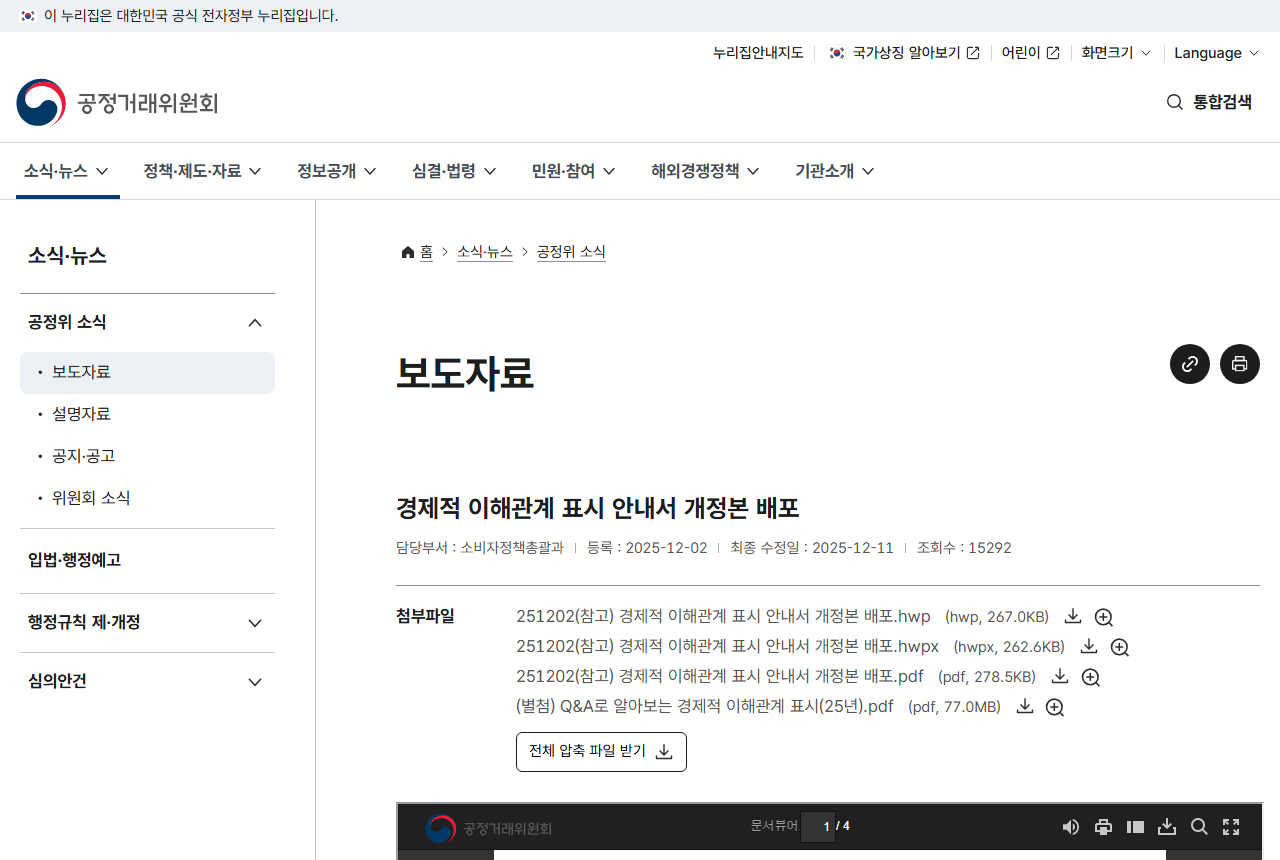Click the download icon in the document viewer toolbar

pyautogui.click(x=1167, y=827)
